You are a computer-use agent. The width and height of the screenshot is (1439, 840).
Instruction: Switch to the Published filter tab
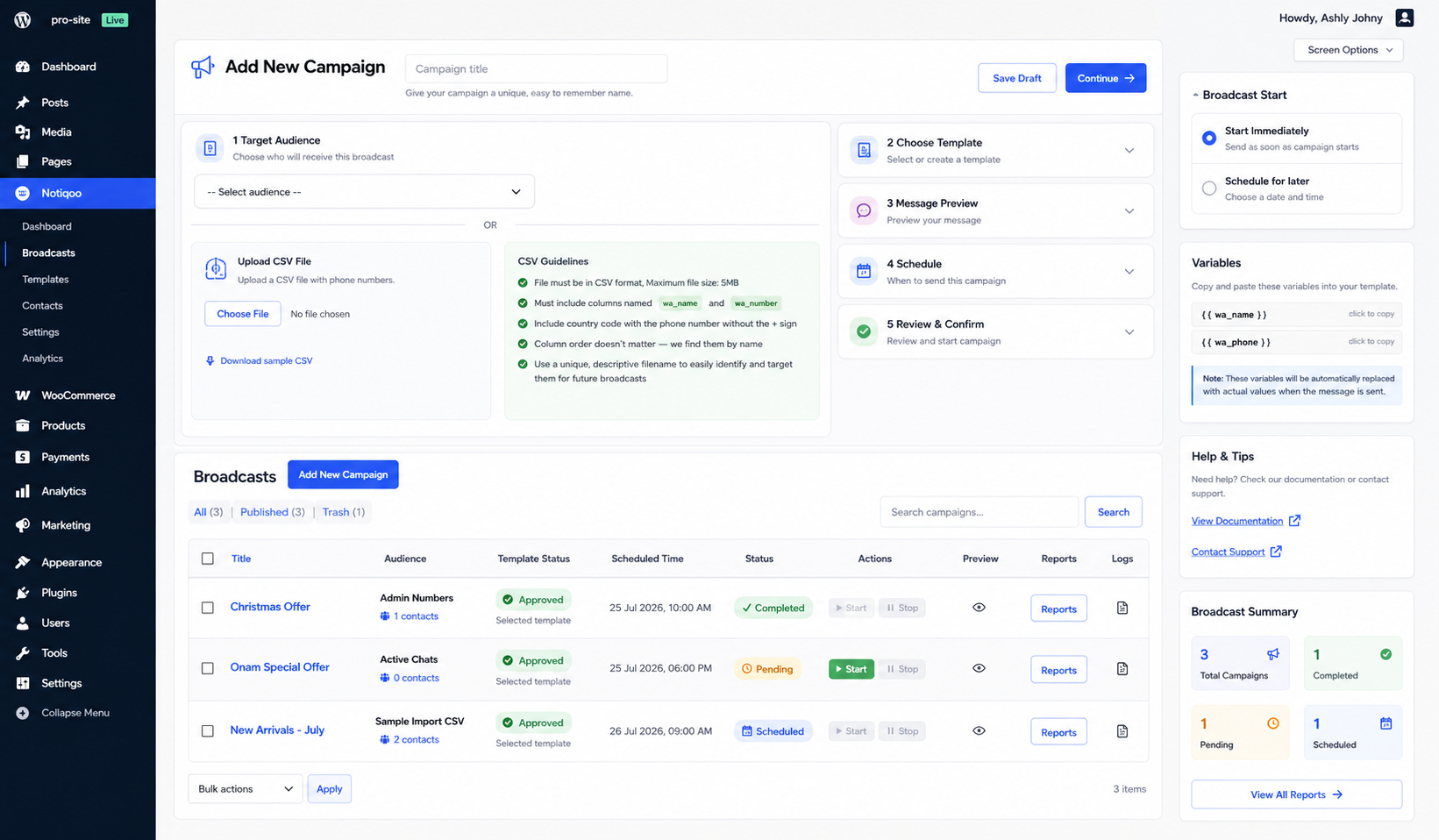[x=273, y=512]
